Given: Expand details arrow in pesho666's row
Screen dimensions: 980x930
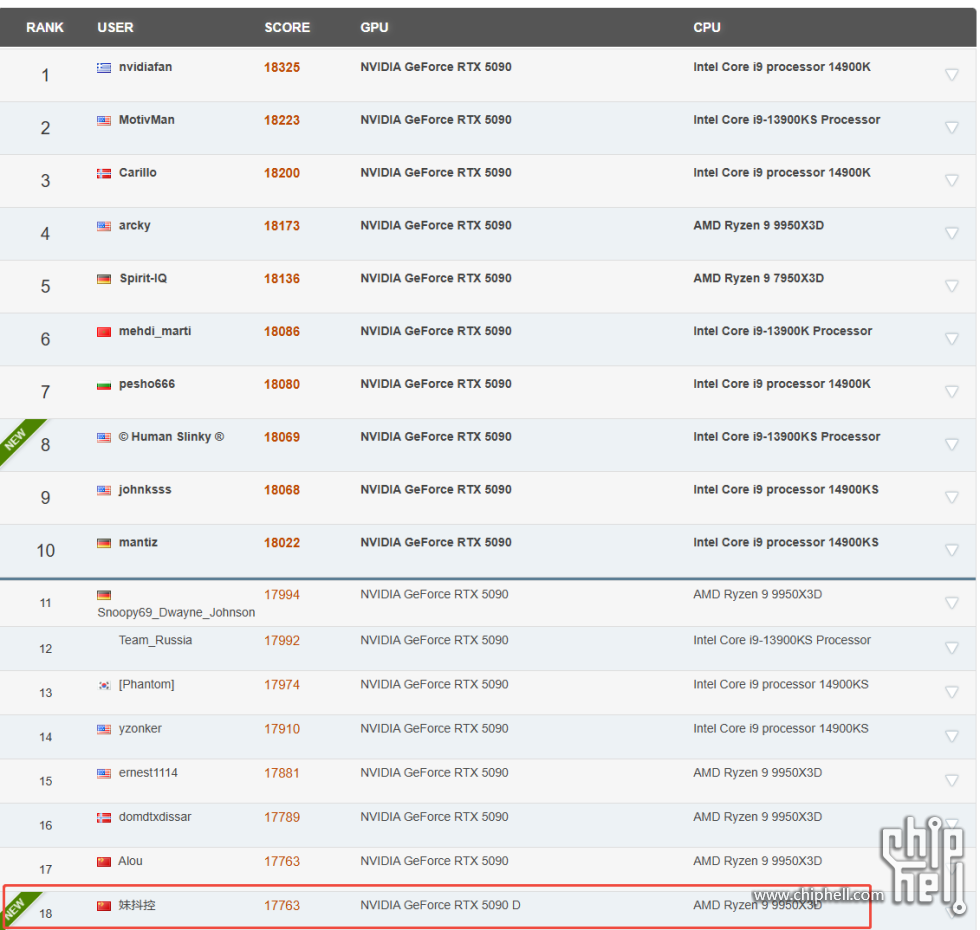Looking at the screenshot, I should point(951,391).
